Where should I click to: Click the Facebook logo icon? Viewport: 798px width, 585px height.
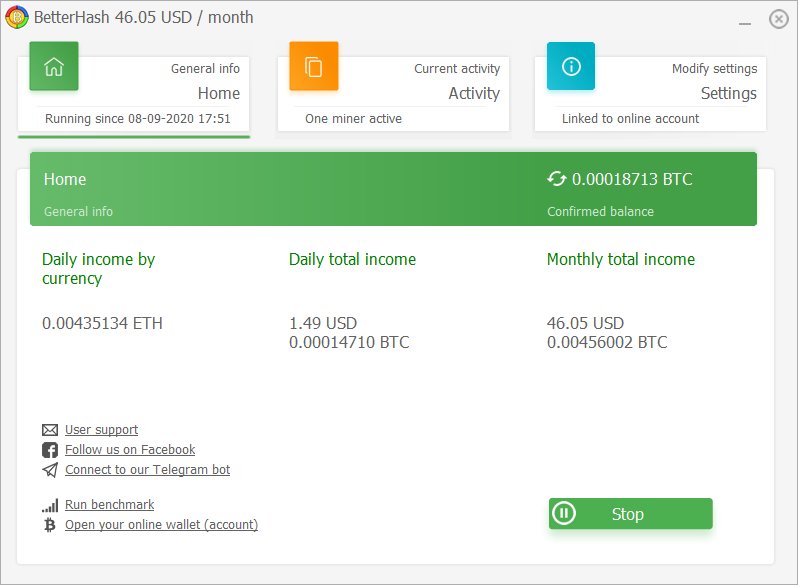pos(50,450)
